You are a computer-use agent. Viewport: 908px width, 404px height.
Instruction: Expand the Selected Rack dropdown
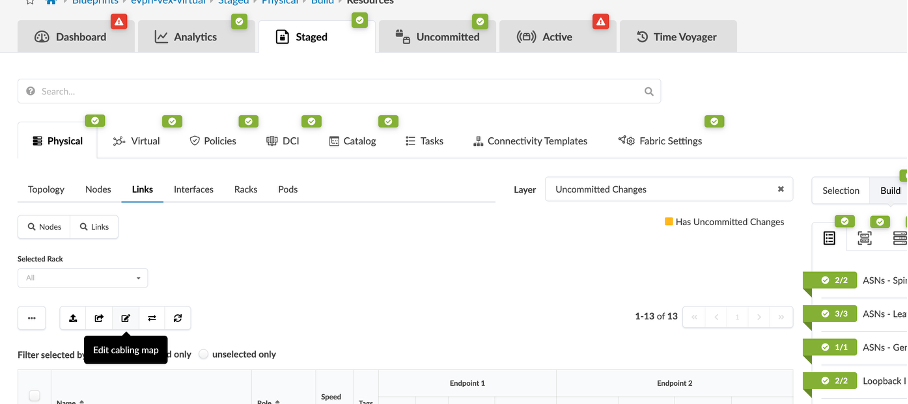tap(83, 277)
